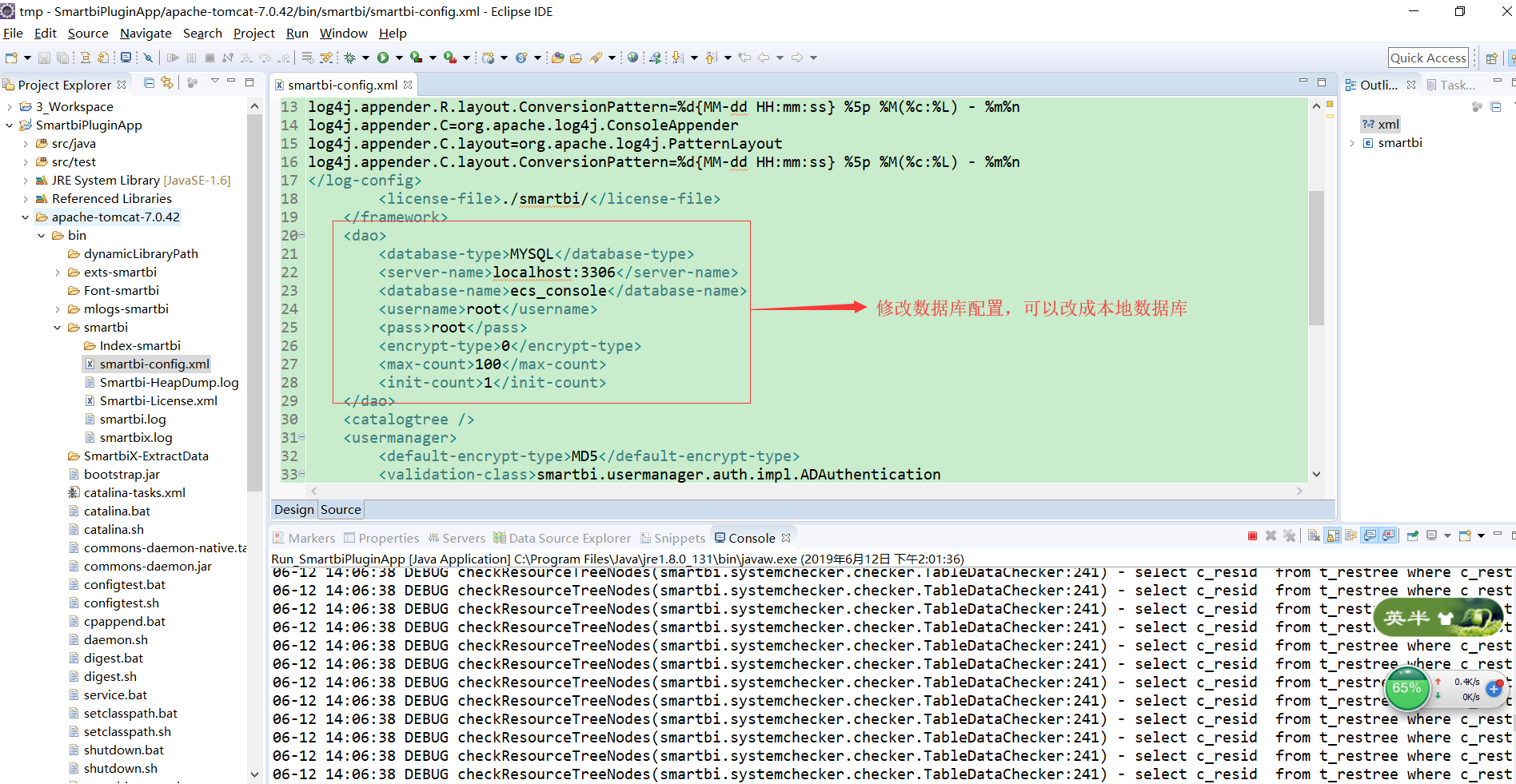Open the Data Source Explorer tab
Image resolution: width=1516 pixels, height=784 pixels.
[562, 538]
